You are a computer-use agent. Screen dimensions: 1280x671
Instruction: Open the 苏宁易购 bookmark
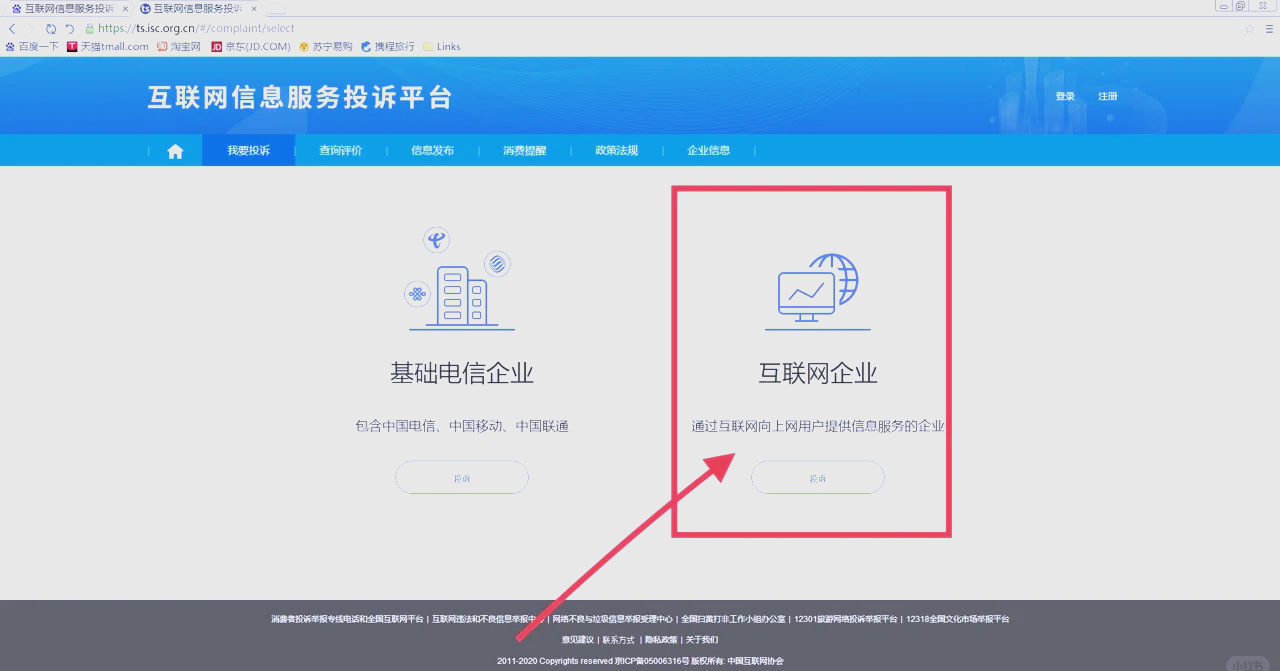coord(326,47)
